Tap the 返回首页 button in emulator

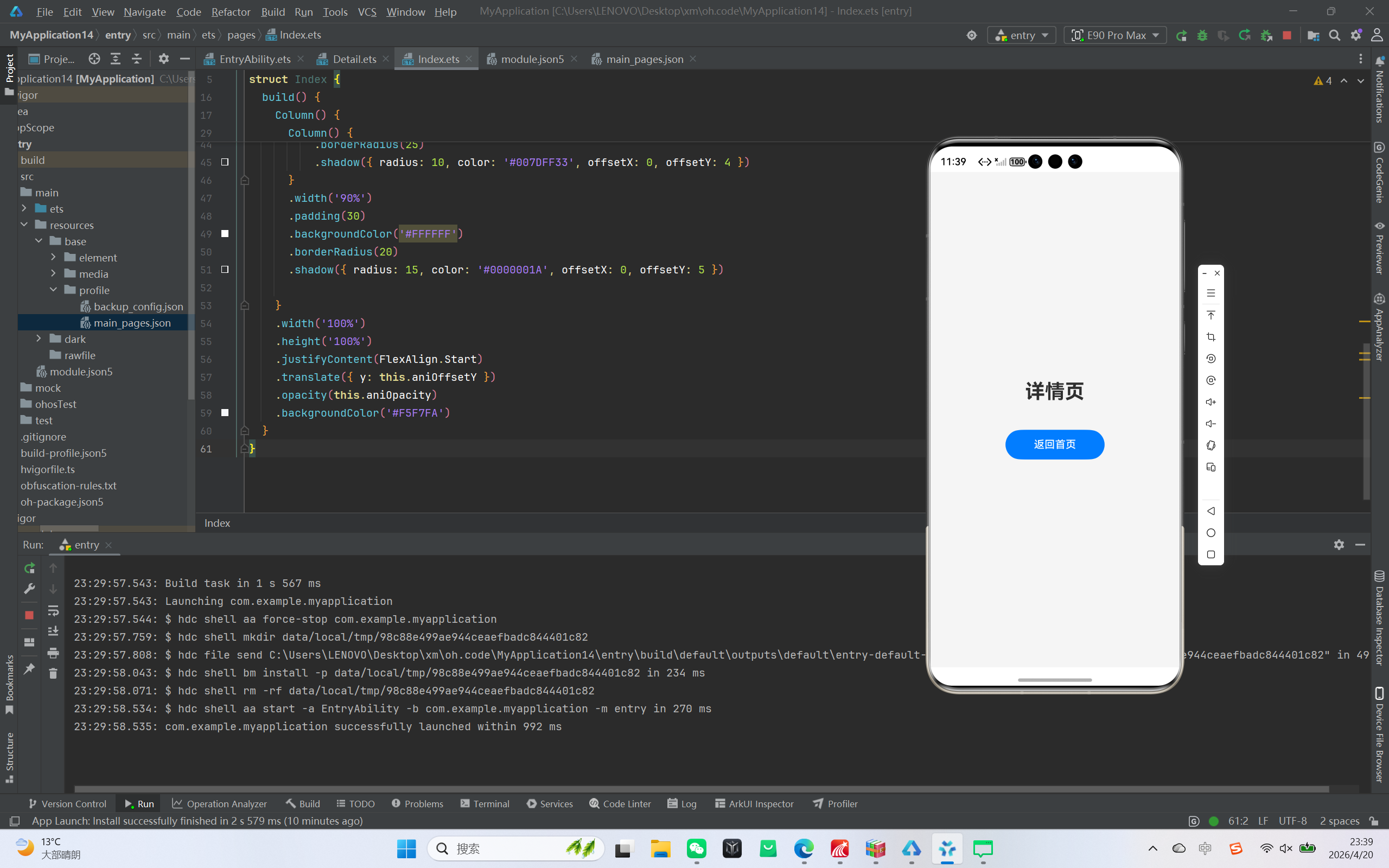pyautogui.click(x=1054, y=444)
